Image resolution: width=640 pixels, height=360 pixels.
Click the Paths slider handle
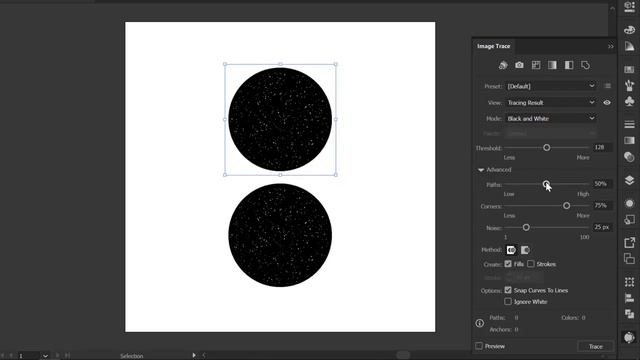[x=546, y=184]
